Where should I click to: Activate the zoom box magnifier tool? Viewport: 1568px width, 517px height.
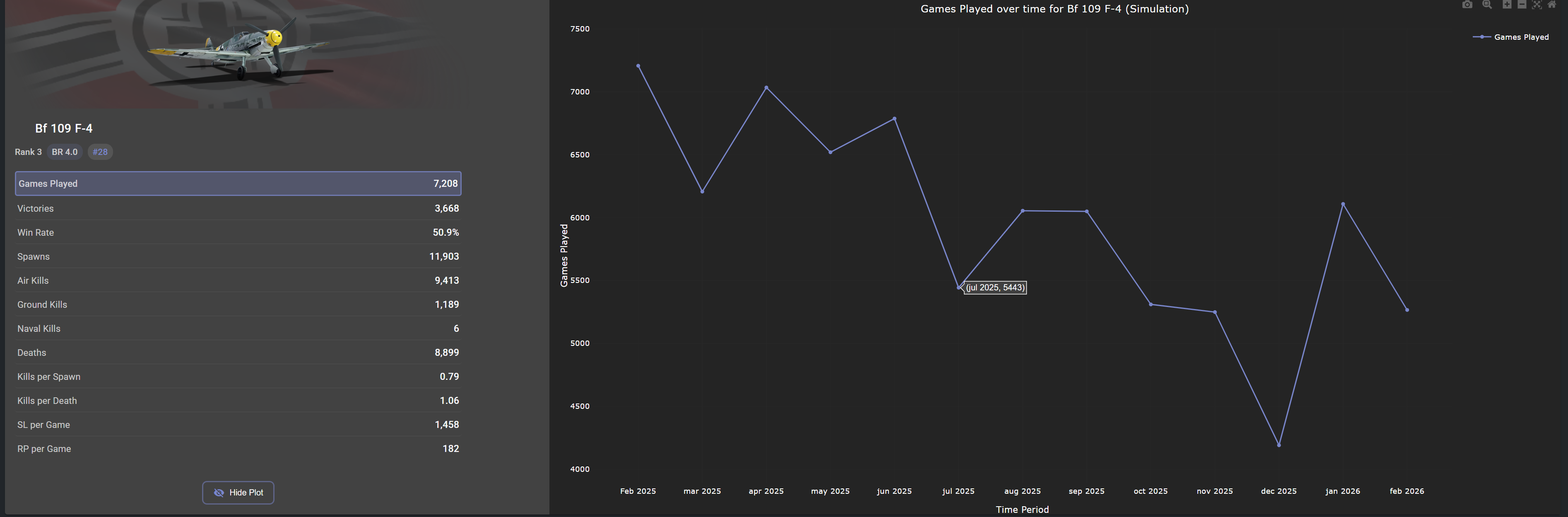(x=1487, y=5)
